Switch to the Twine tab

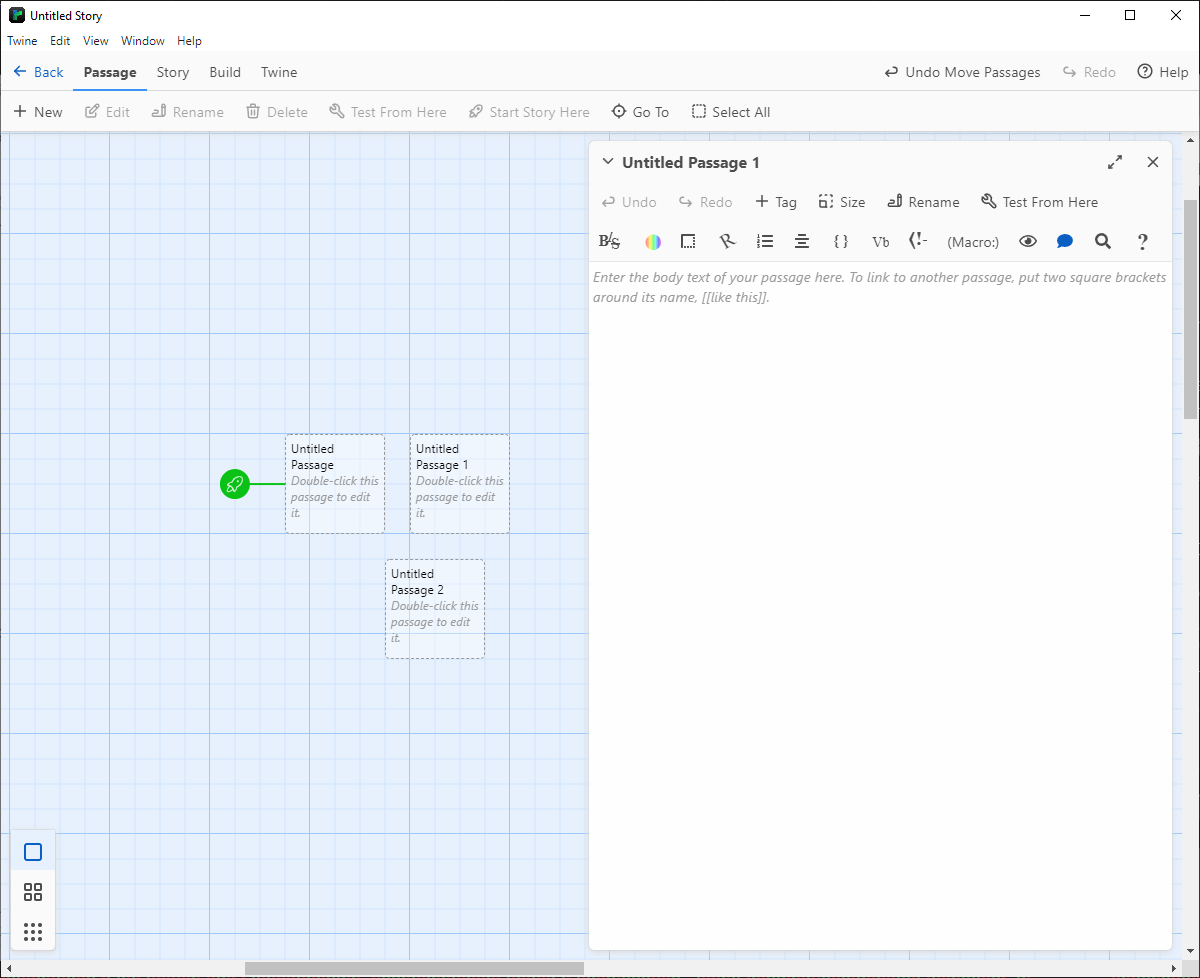(x=279, y=72)
